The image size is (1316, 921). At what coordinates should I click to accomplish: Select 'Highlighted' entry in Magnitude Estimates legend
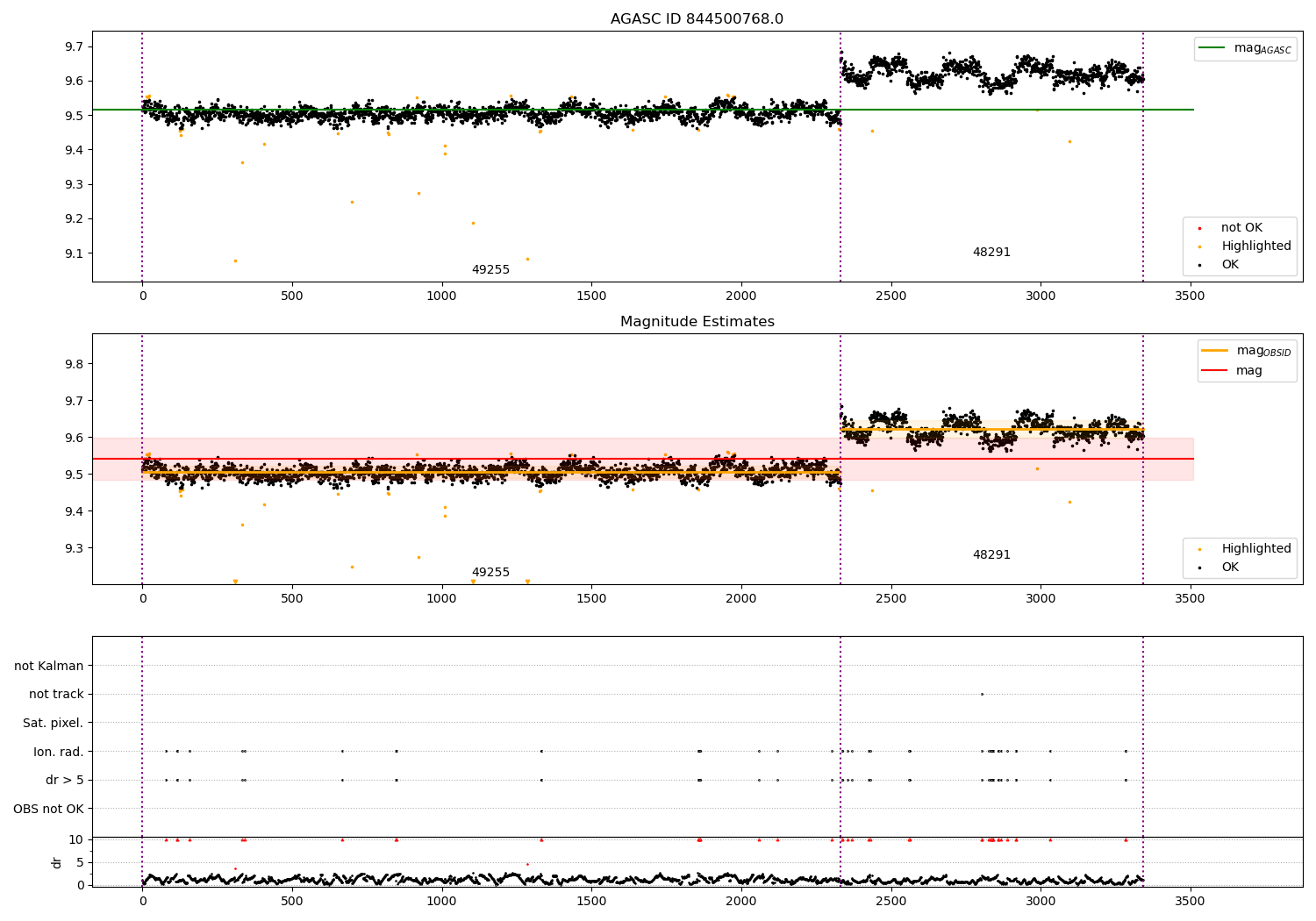coord(1256,549)
